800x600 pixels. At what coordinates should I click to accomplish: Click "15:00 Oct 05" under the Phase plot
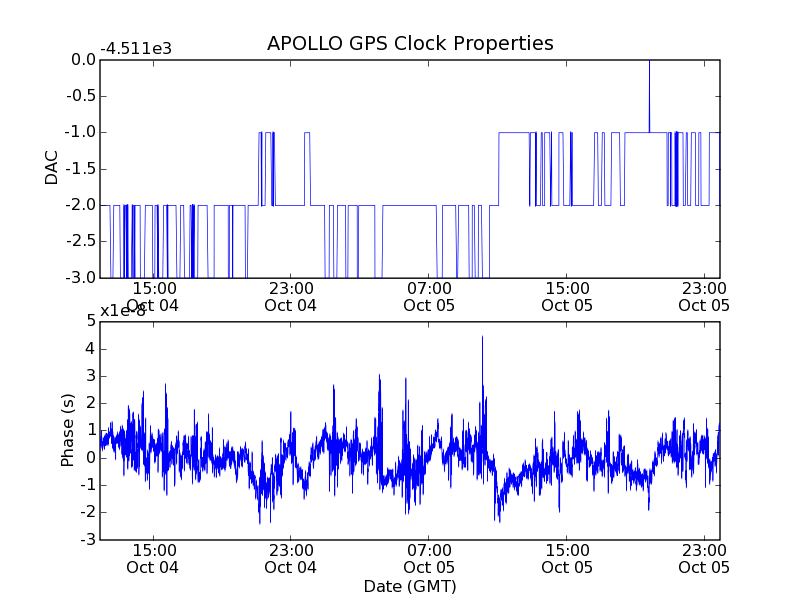567,559
